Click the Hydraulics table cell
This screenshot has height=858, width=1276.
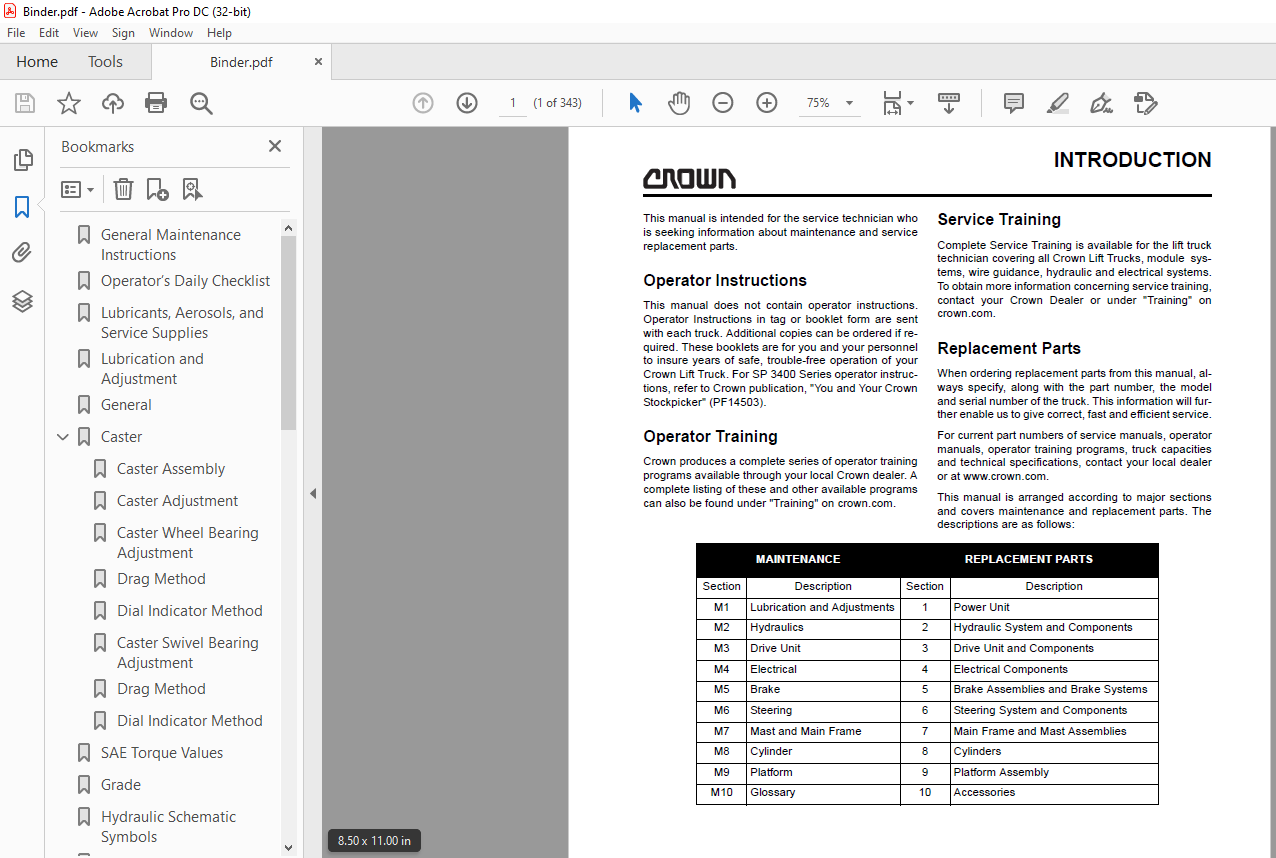823,628
